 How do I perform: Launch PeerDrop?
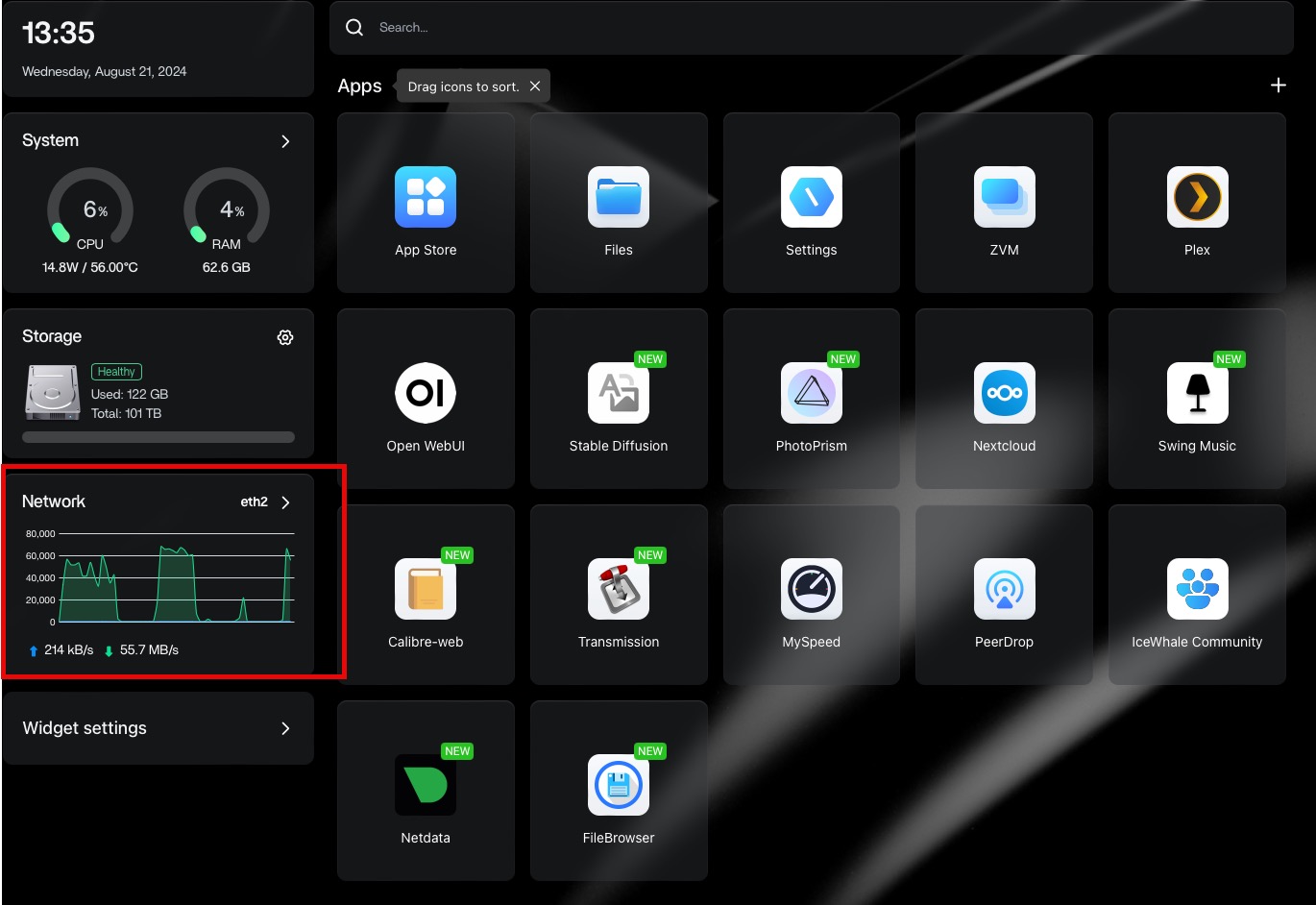click(1005, 589)
